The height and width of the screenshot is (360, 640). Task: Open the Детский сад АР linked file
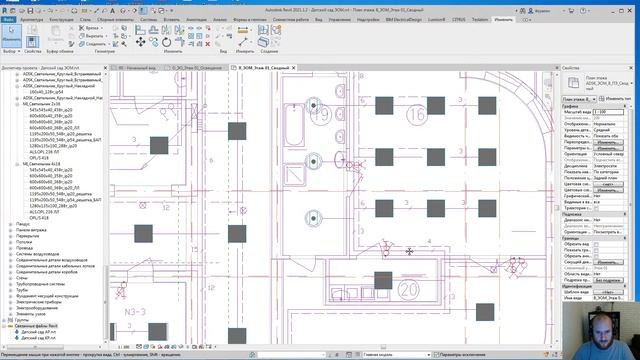pos(38,332)
